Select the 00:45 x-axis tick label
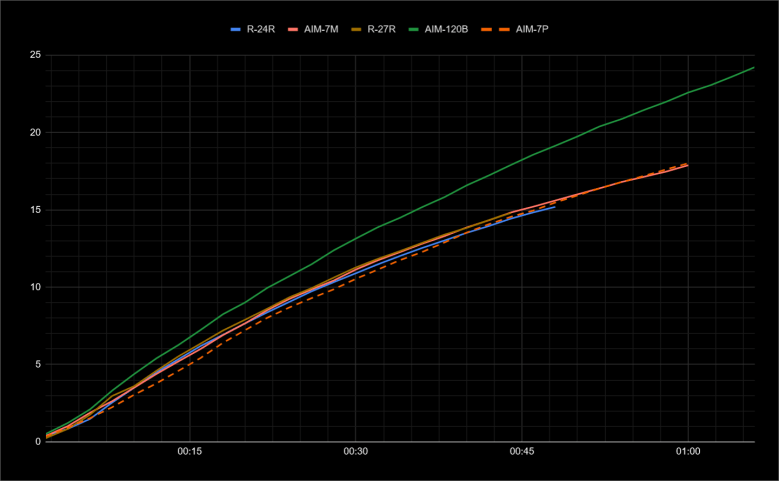 522,453
